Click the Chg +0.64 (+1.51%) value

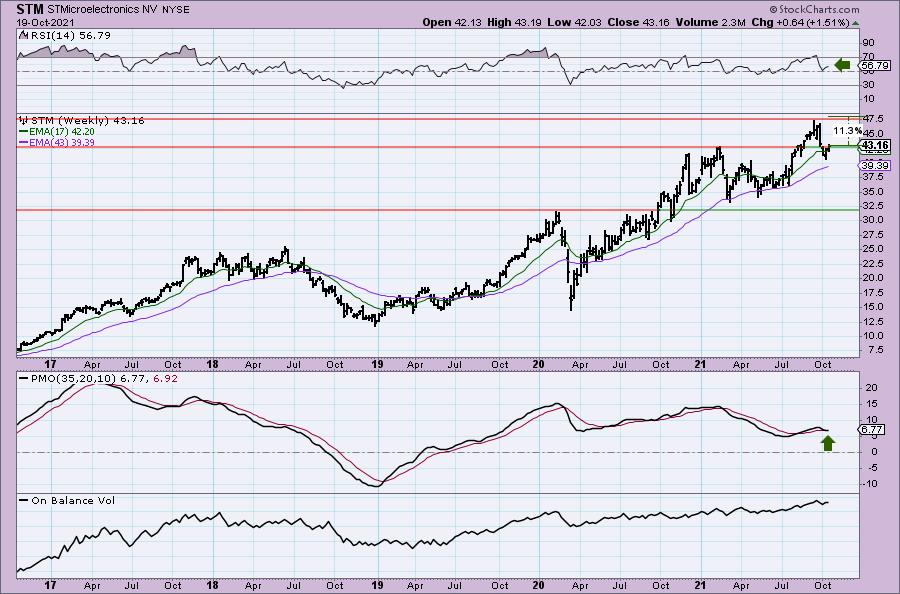800,22
